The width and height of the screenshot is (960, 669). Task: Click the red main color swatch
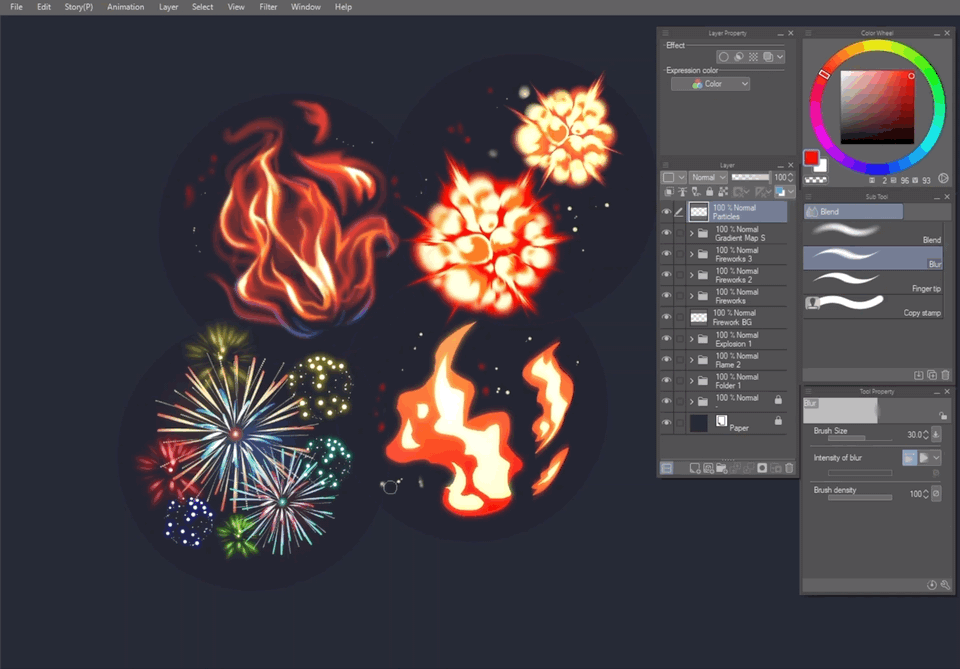point(811,158)
